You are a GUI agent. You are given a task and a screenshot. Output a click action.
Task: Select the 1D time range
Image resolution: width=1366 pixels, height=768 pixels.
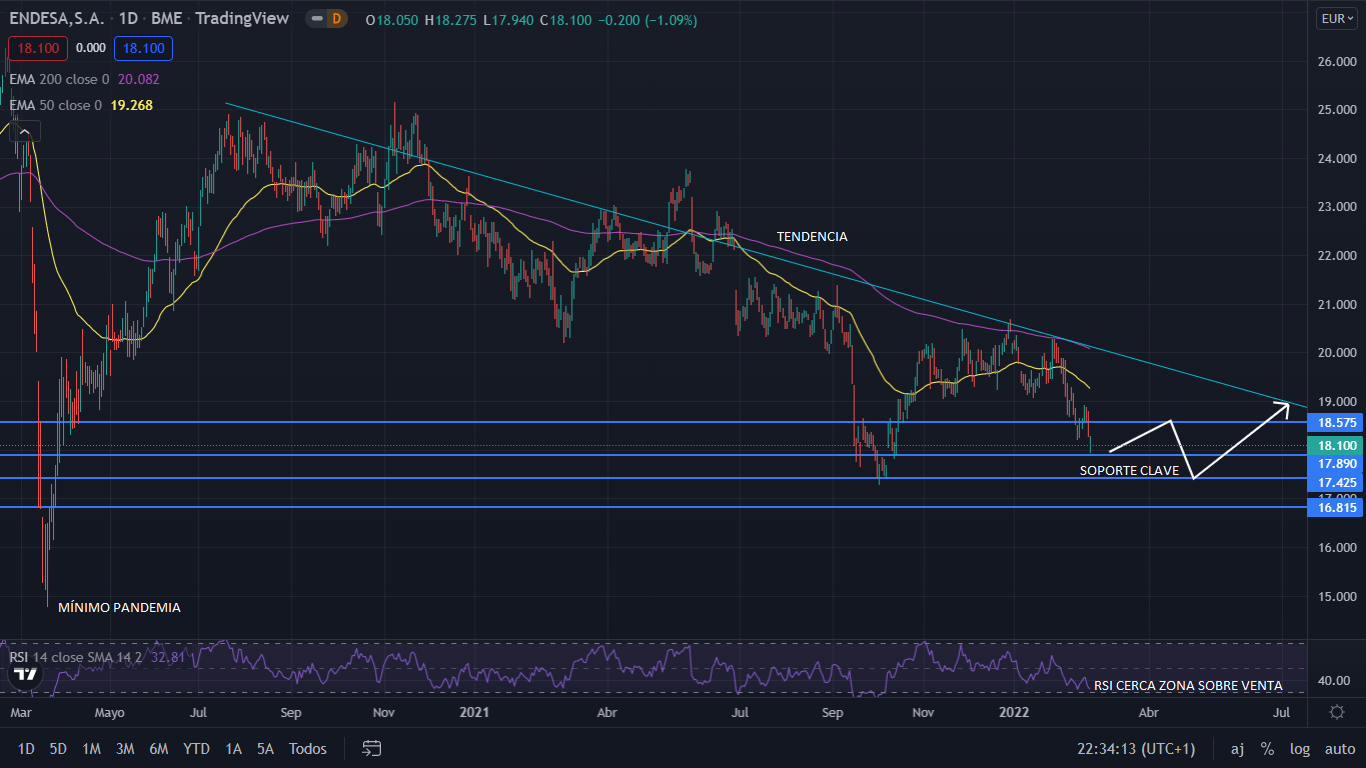(x=26, y=748)
